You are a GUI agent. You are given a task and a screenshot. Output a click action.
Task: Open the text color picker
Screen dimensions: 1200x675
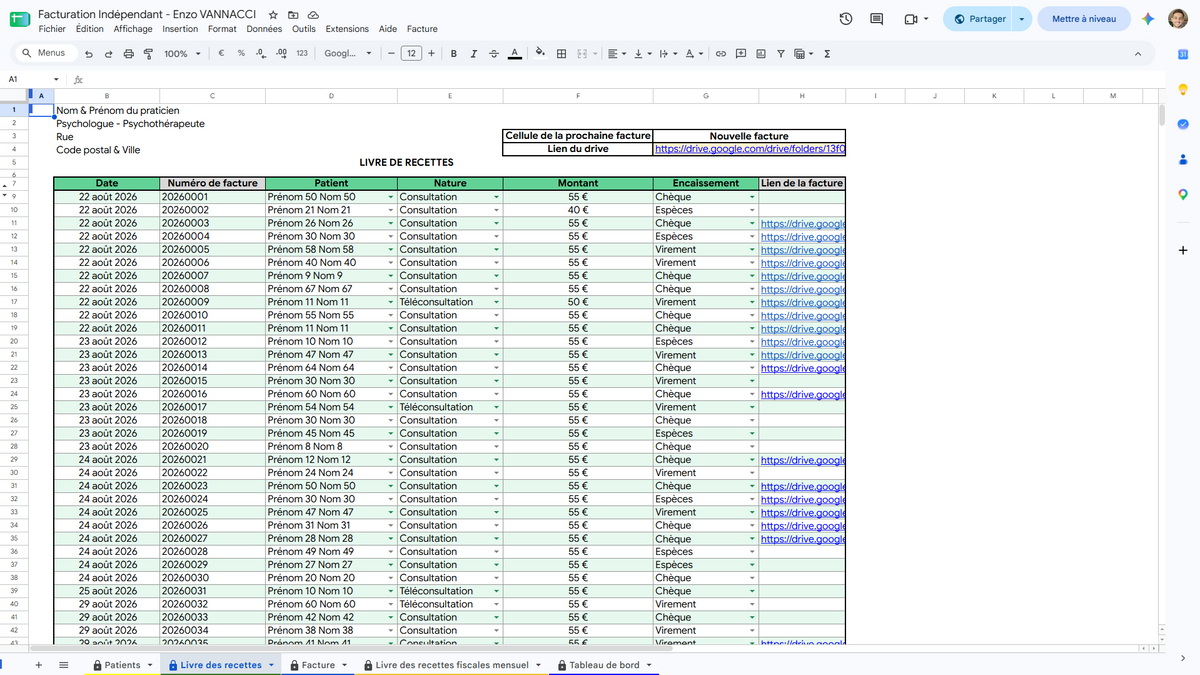[514, 54]
